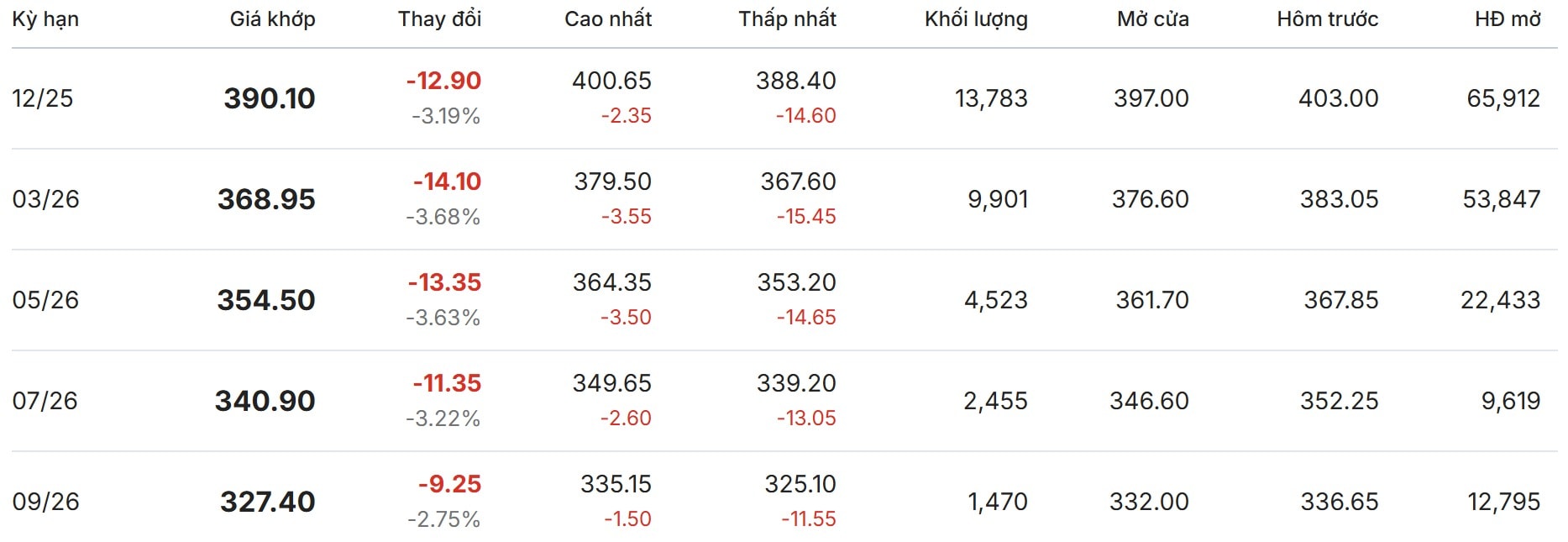
Task: Sort by the Khối lượng header
Action: (x=976, y=19)
